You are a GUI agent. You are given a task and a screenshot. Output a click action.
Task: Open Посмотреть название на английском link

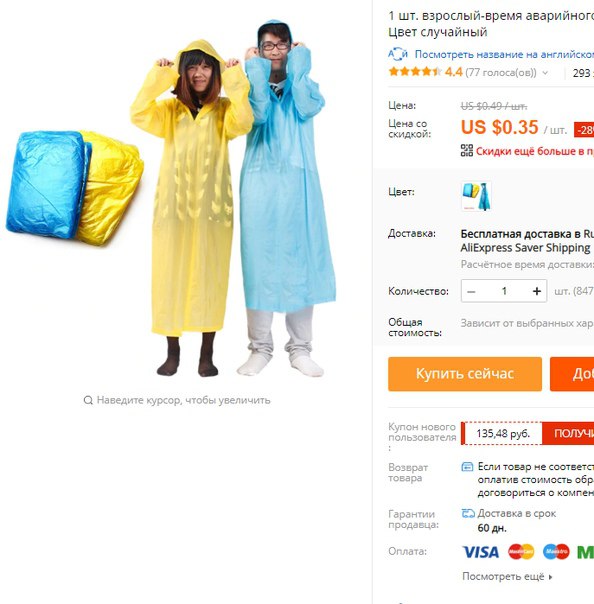(x=504, y=54)
